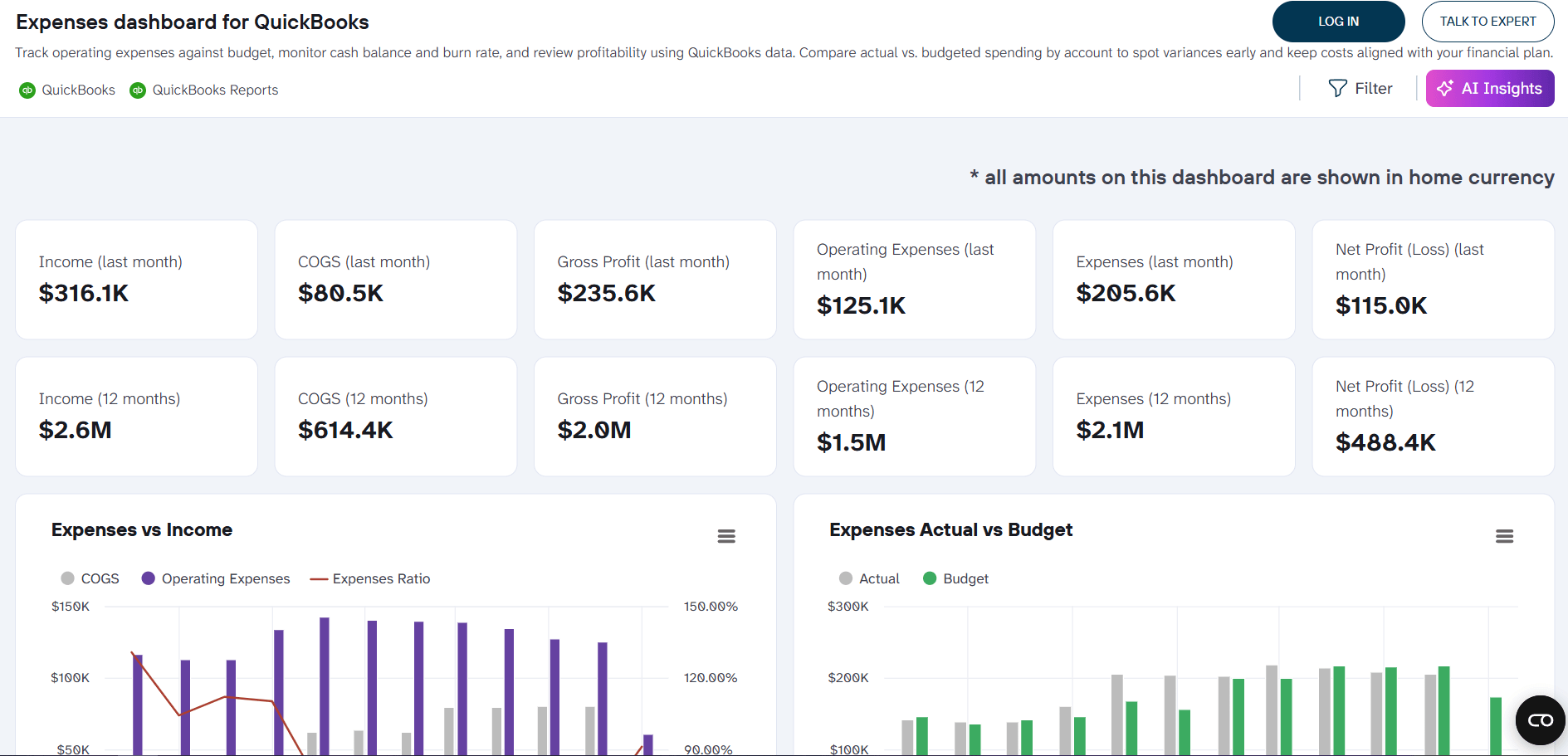The height and width of the screenshot is (756, 1568).
Task: Select the Expenses (12 months) $2.1M card
Action: click(x=1174, y=417)
